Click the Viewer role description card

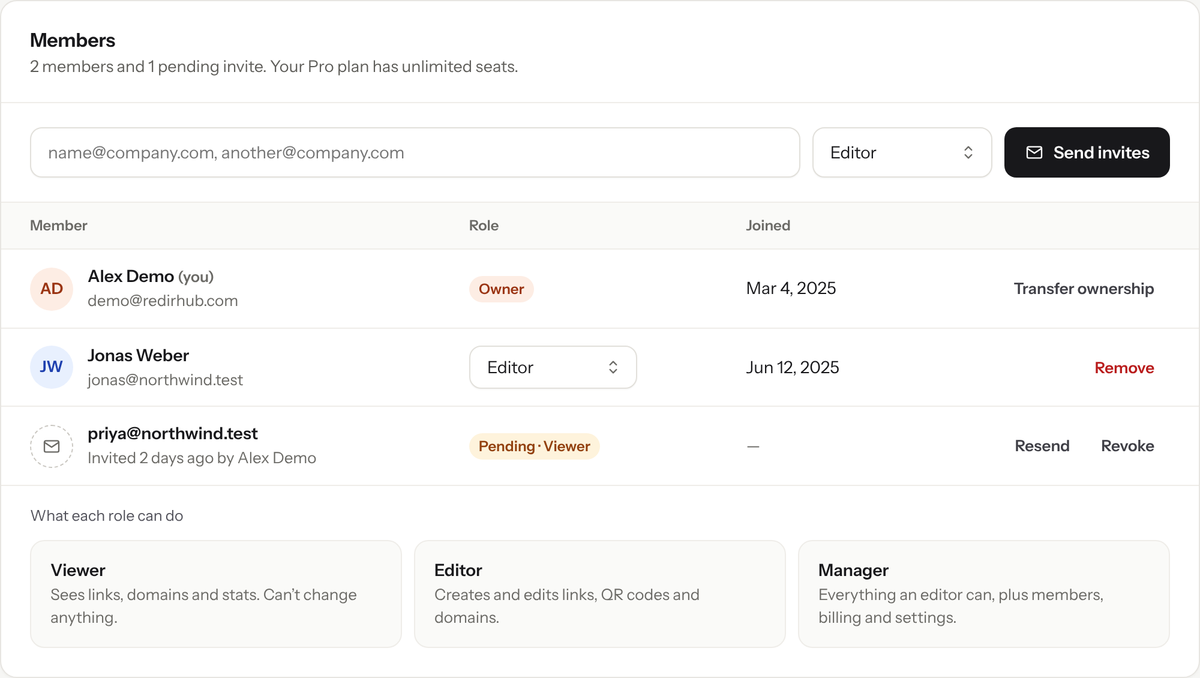point(216,594)
